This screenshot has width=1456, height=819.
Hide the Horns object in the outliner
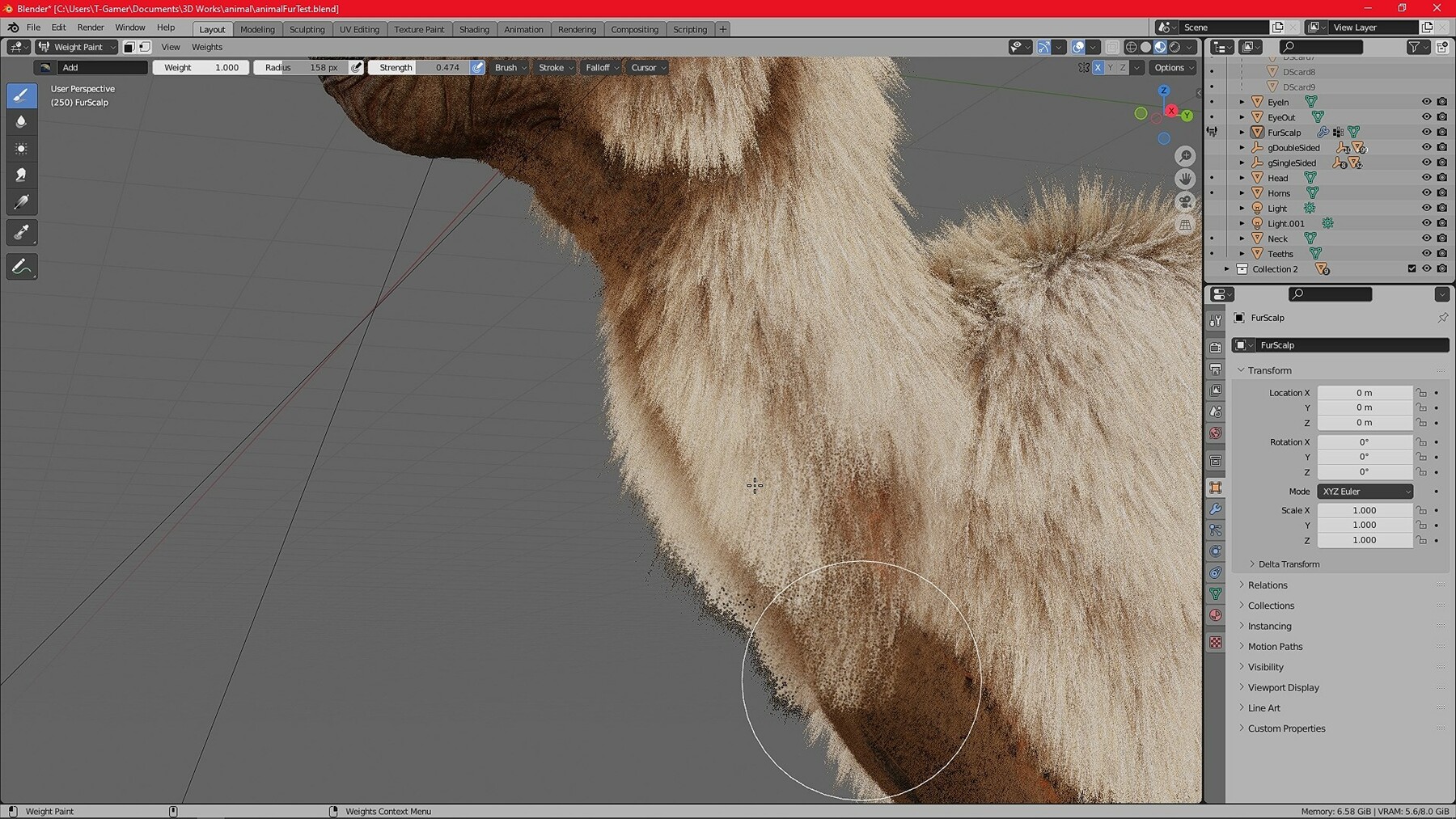tap(1427, 192)
